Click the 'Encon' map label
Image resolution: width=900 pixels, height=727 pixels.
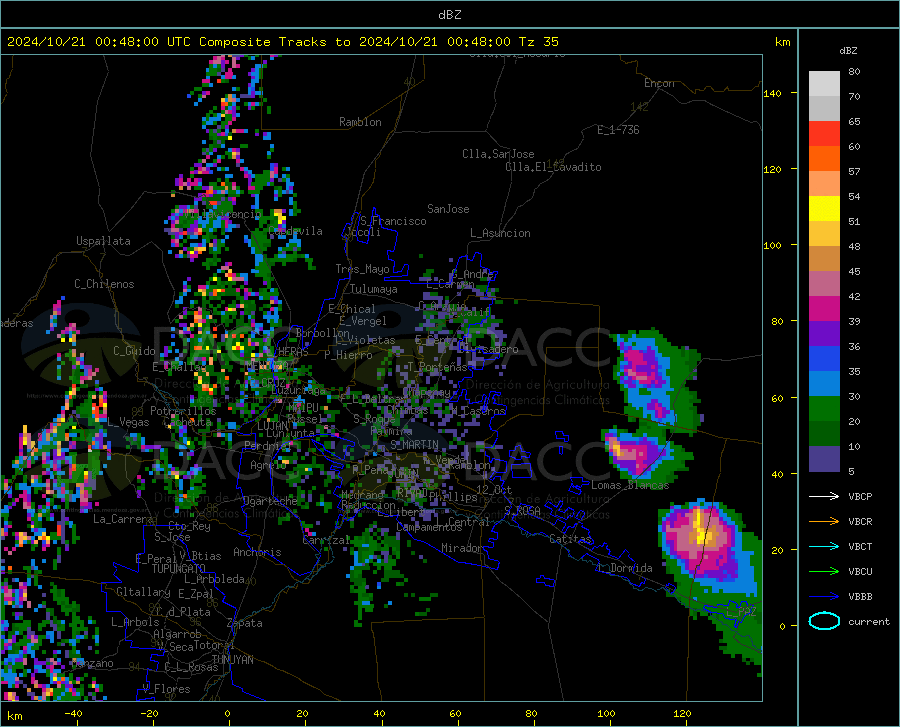pyautogui.click(x=659, y=83)
